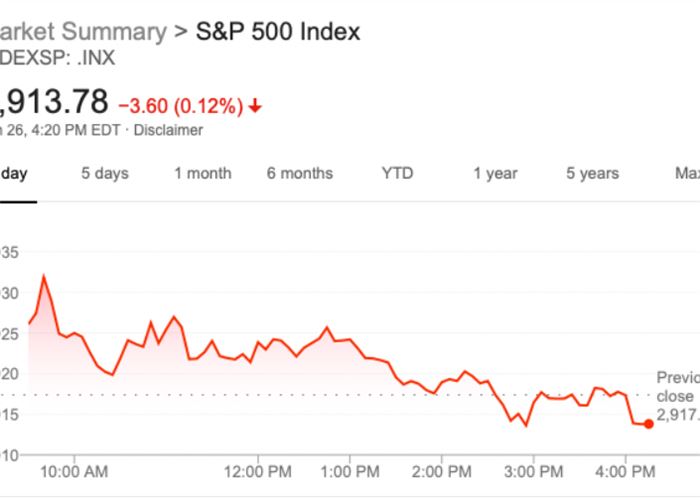Switch to the 1 year view
The width and height of the screenshot is (700, 500).
[495, 173]
